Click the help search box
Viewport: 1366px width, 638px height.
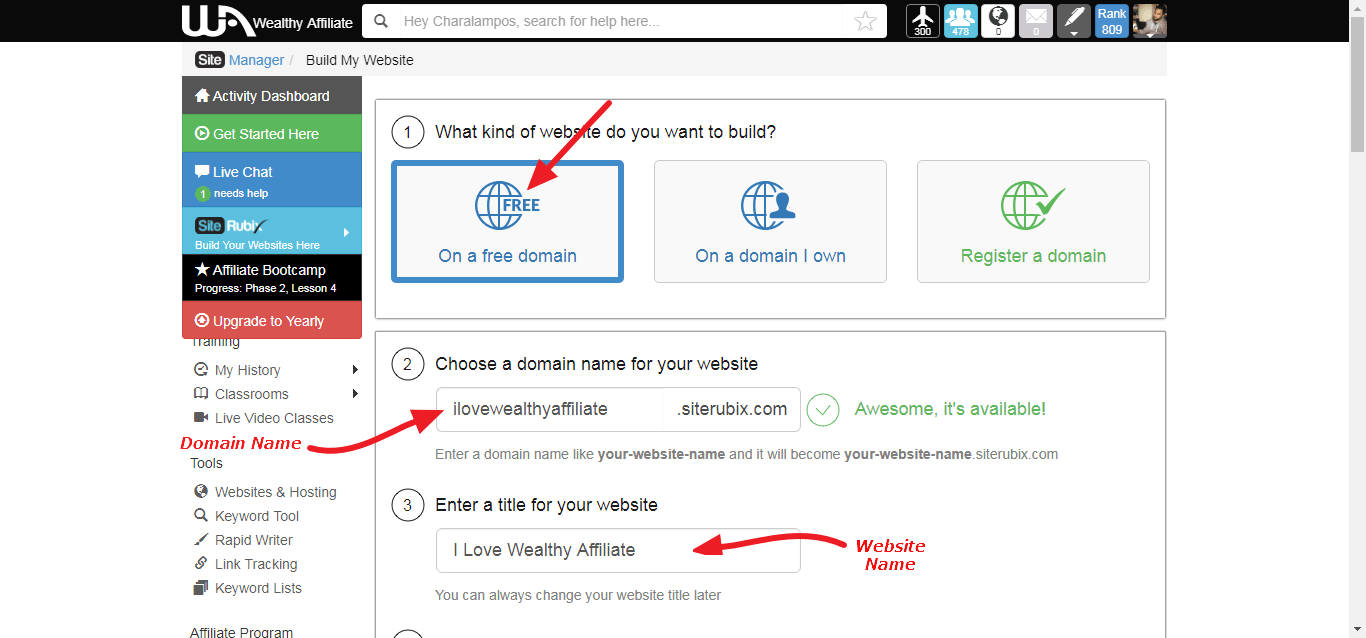625,21
